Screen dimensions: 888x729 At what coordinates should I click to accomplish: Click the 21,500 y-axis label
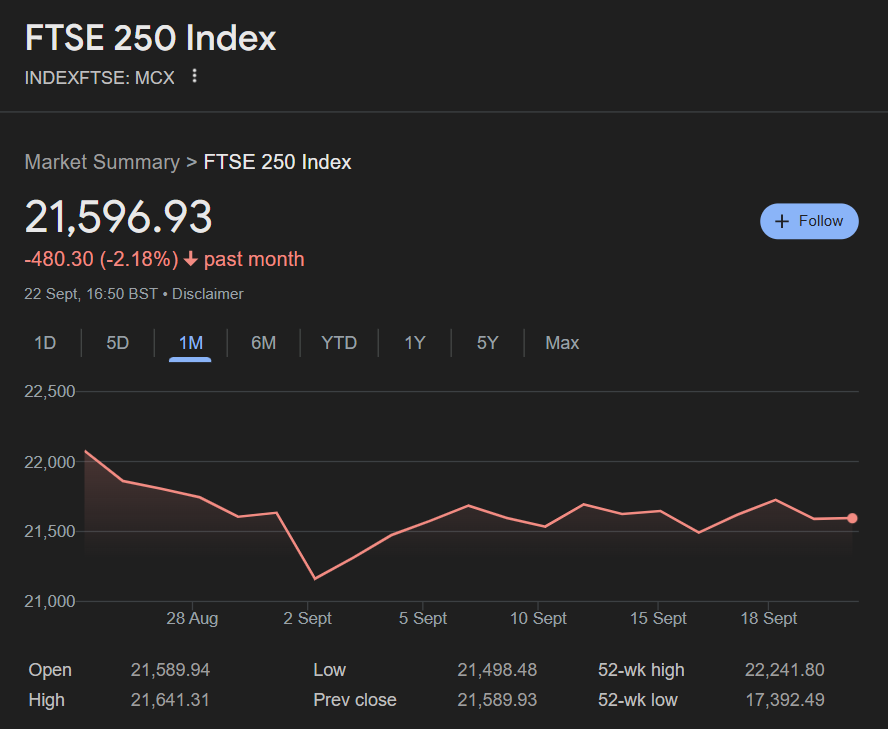(x=49, y=531)
